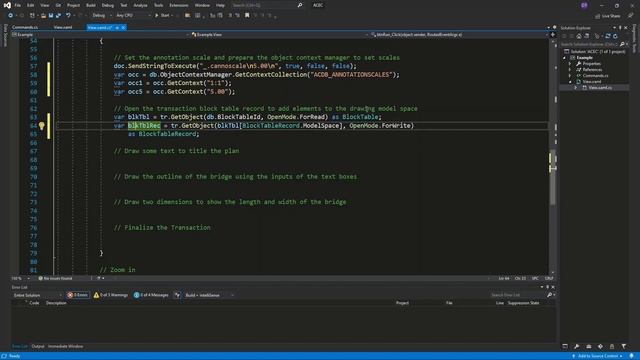The width and height of the screenshot is (640, 360).
Task: Open the Any CPU platform dropdown
Action: pos(133,16)
